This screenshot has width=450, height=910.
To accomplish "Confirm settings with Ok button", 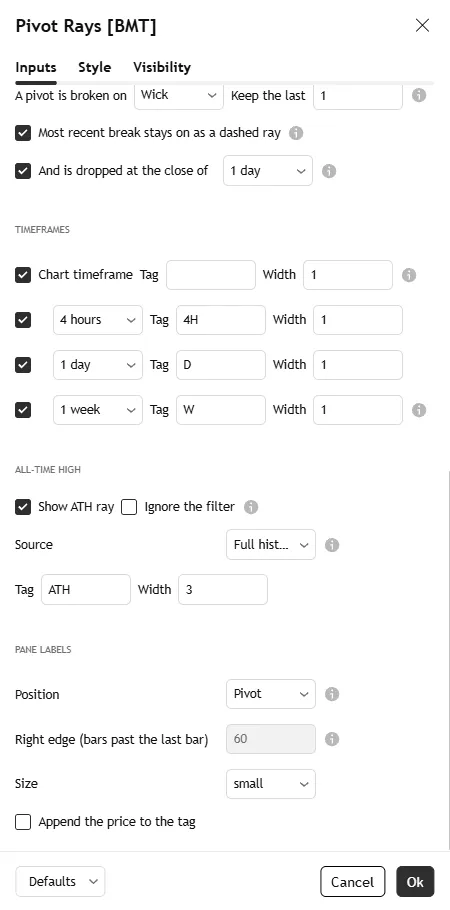I will tap(415, 882).
